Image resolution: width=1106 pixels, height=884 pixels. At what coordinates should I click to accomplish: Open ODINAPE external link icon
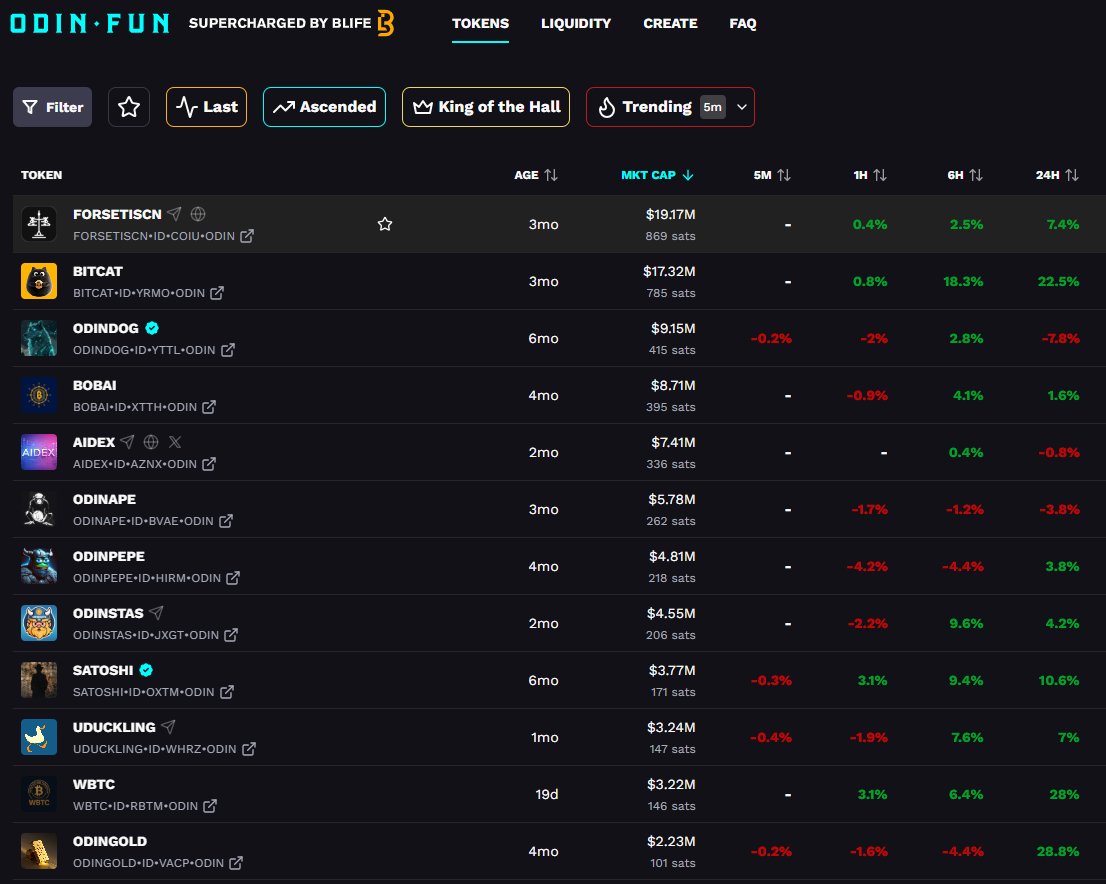(x=226, y=521)
